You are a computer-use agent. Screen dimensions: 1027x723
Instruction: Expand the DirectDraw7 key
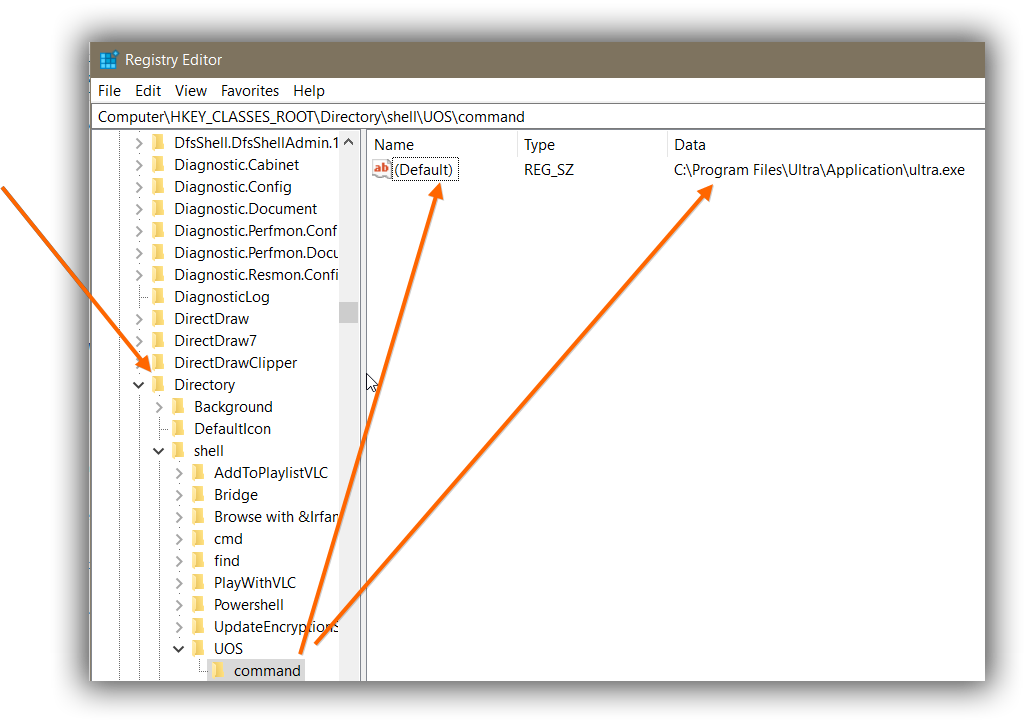coord(139,341)
